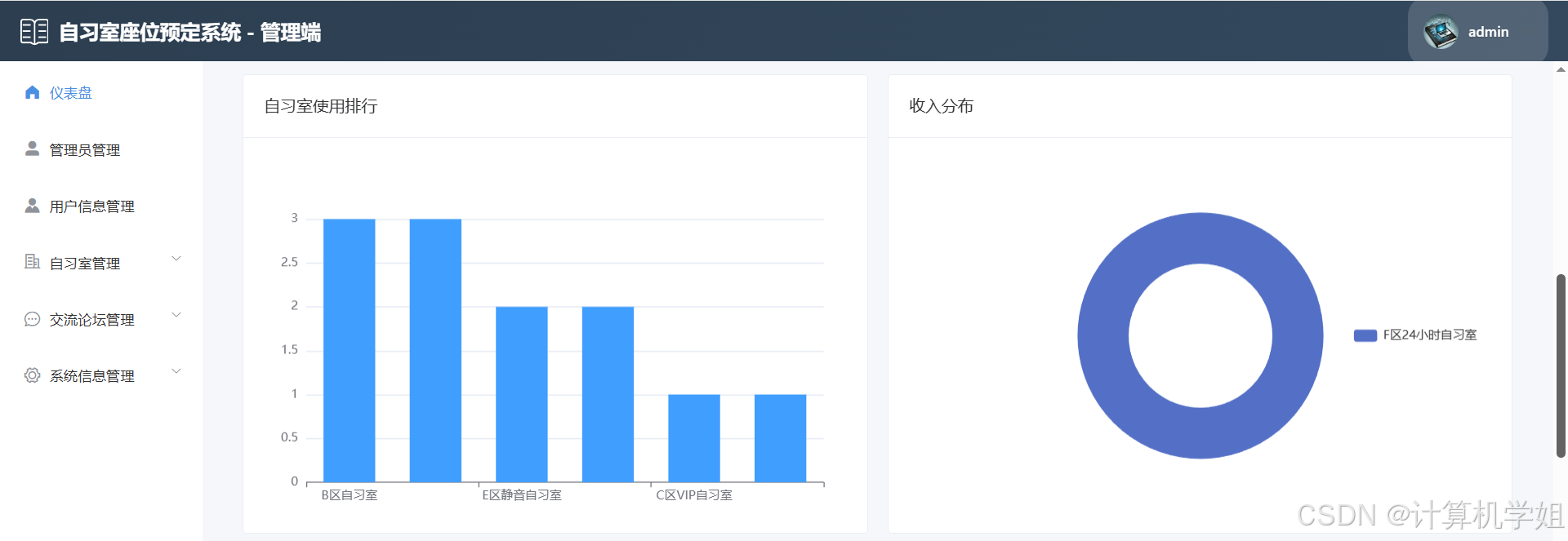Open the 用户信息管理 menu item
This screenshot has height=541, width=1568.
[x=101, y=206]
